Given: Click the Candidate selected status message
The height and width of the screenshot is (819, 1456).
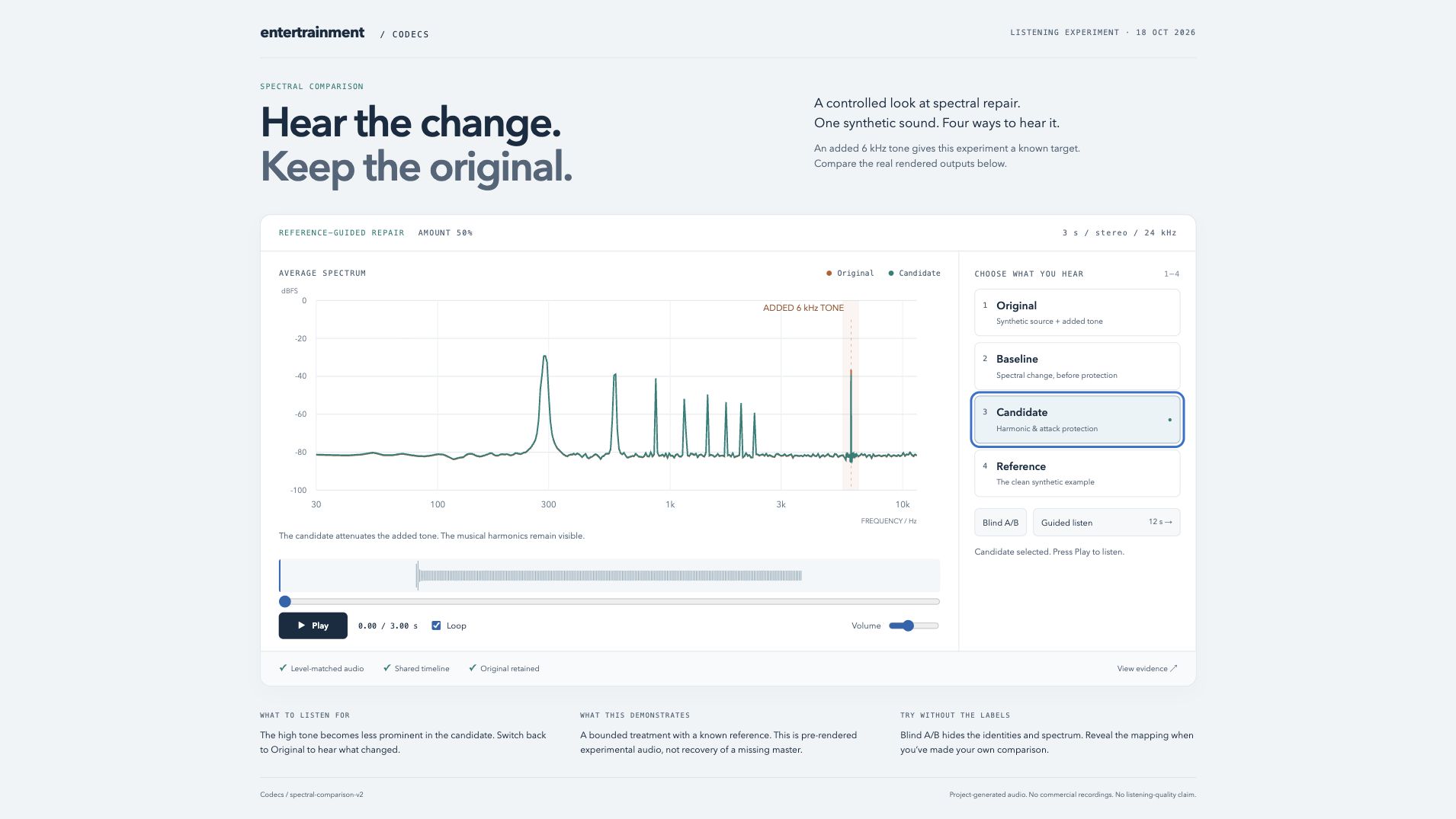Looking at the screenshot, I should pyautogui.click(x=1049, y=552).
